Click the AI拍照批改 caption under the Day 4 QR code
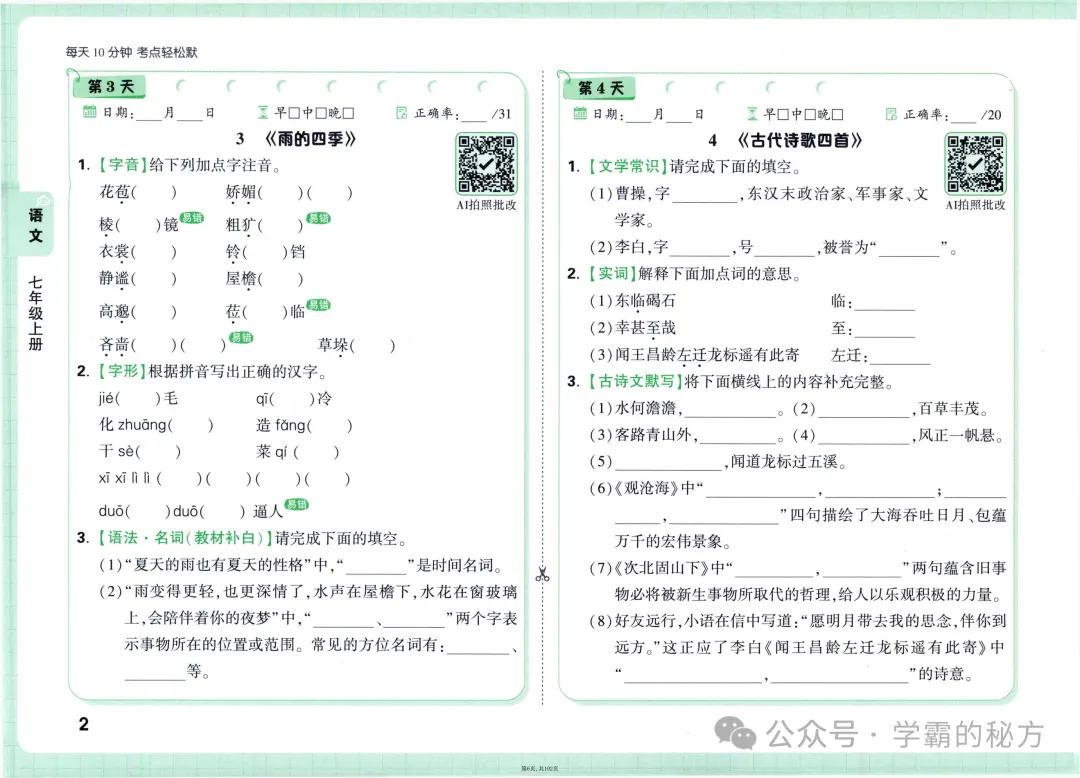Image resolution: width=1080 pixels, height=778 pixels. tap(975, 205)
